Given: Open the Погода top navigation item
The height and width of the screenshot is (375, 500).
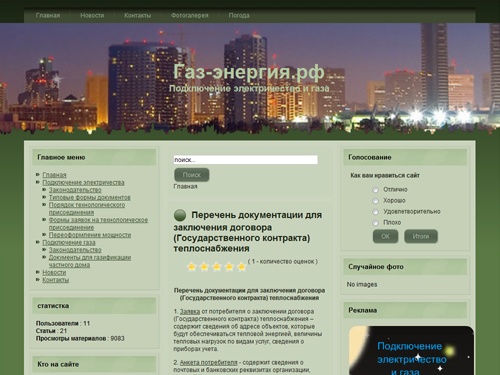Looking at the screenshot, I should tap(239, 15).
